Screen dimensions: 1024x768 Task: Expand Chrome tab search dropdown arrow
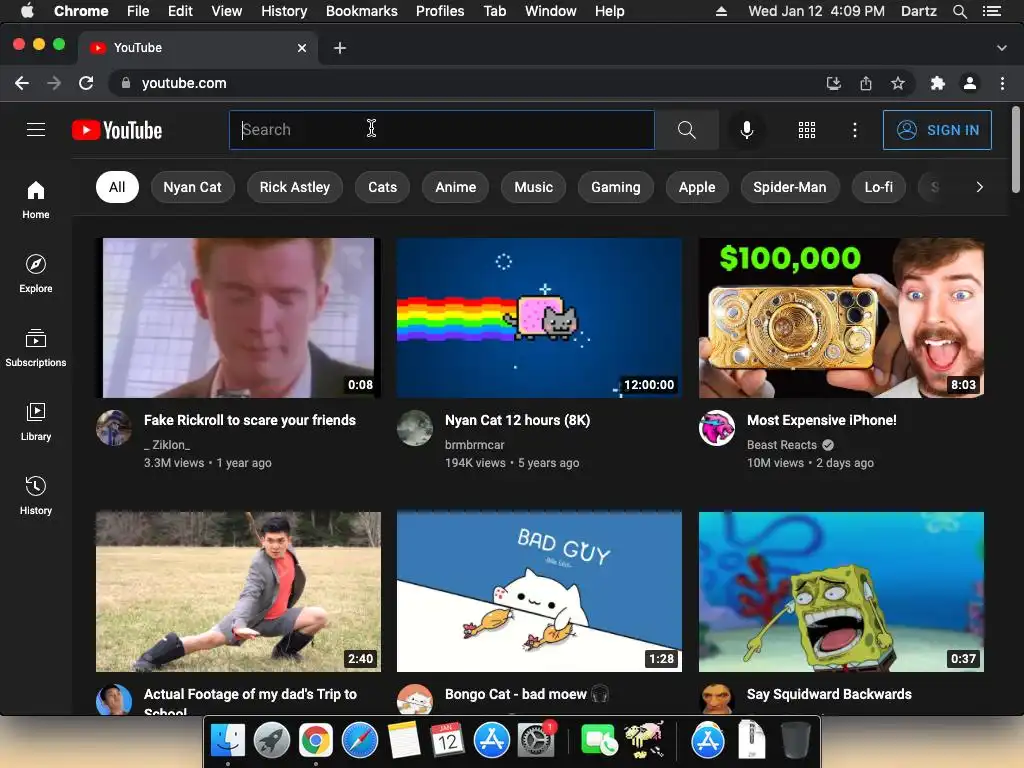1001,48
